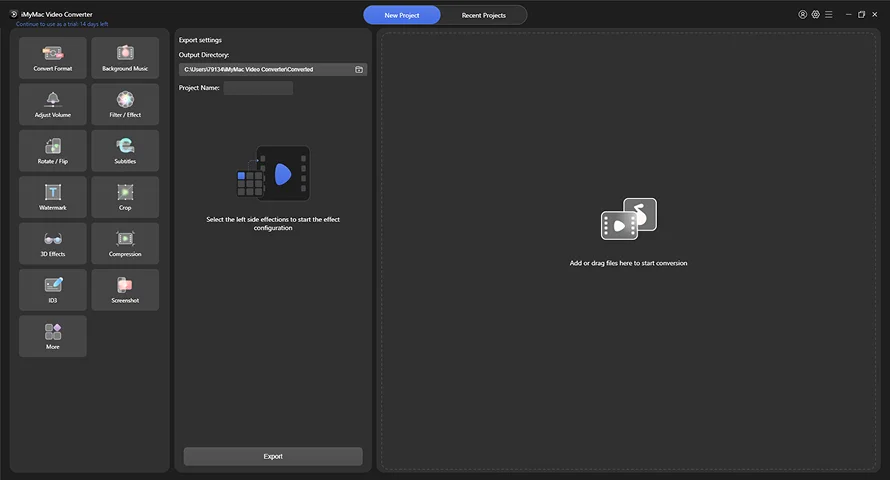Select the 3D Effects tool
This screenshot has width=890, height=480.
(x=53, y=243)
